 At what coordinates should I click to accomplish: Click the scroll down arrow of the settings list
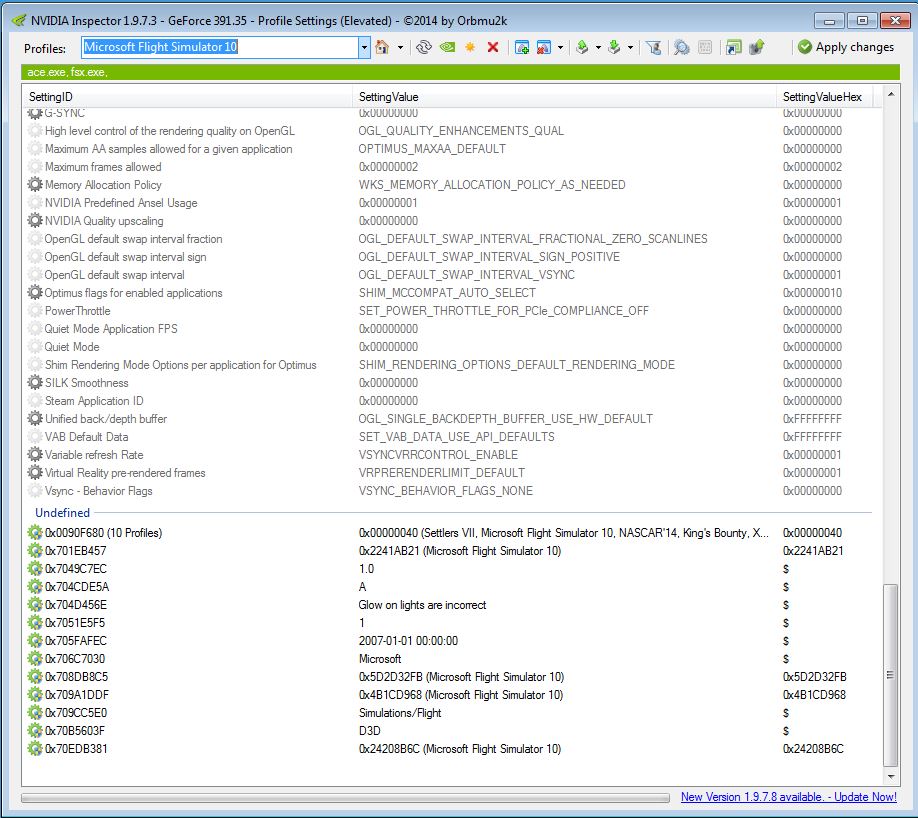click(890, 777)
